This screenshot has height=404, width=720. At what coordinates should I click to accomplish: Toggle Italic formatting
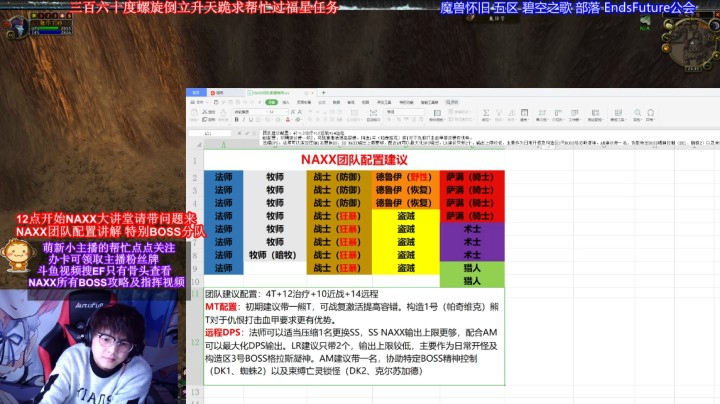click(x=244, y=119)
